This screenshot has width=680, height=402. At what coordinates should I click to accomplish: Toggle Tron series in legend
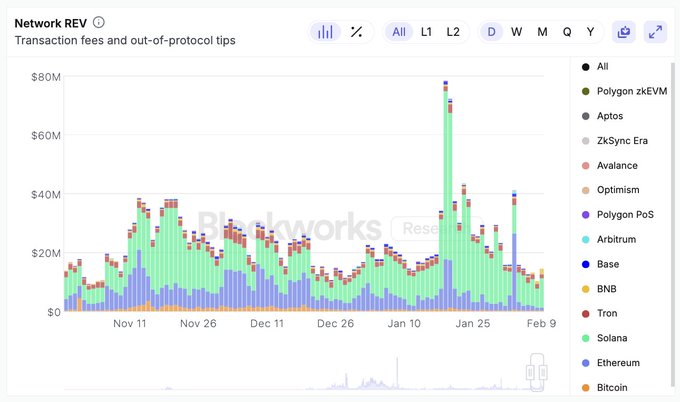pos(599,313)
